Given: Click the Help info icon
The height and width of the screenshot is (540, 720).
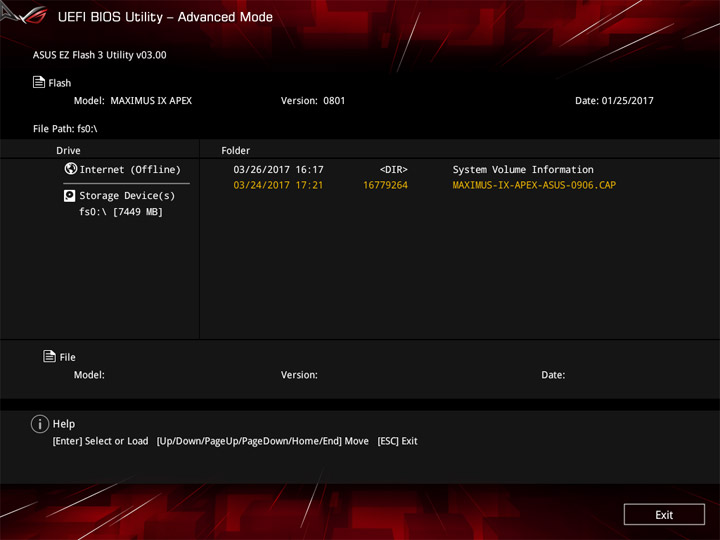Looking at the screenshot, I should tap(40, 424).
